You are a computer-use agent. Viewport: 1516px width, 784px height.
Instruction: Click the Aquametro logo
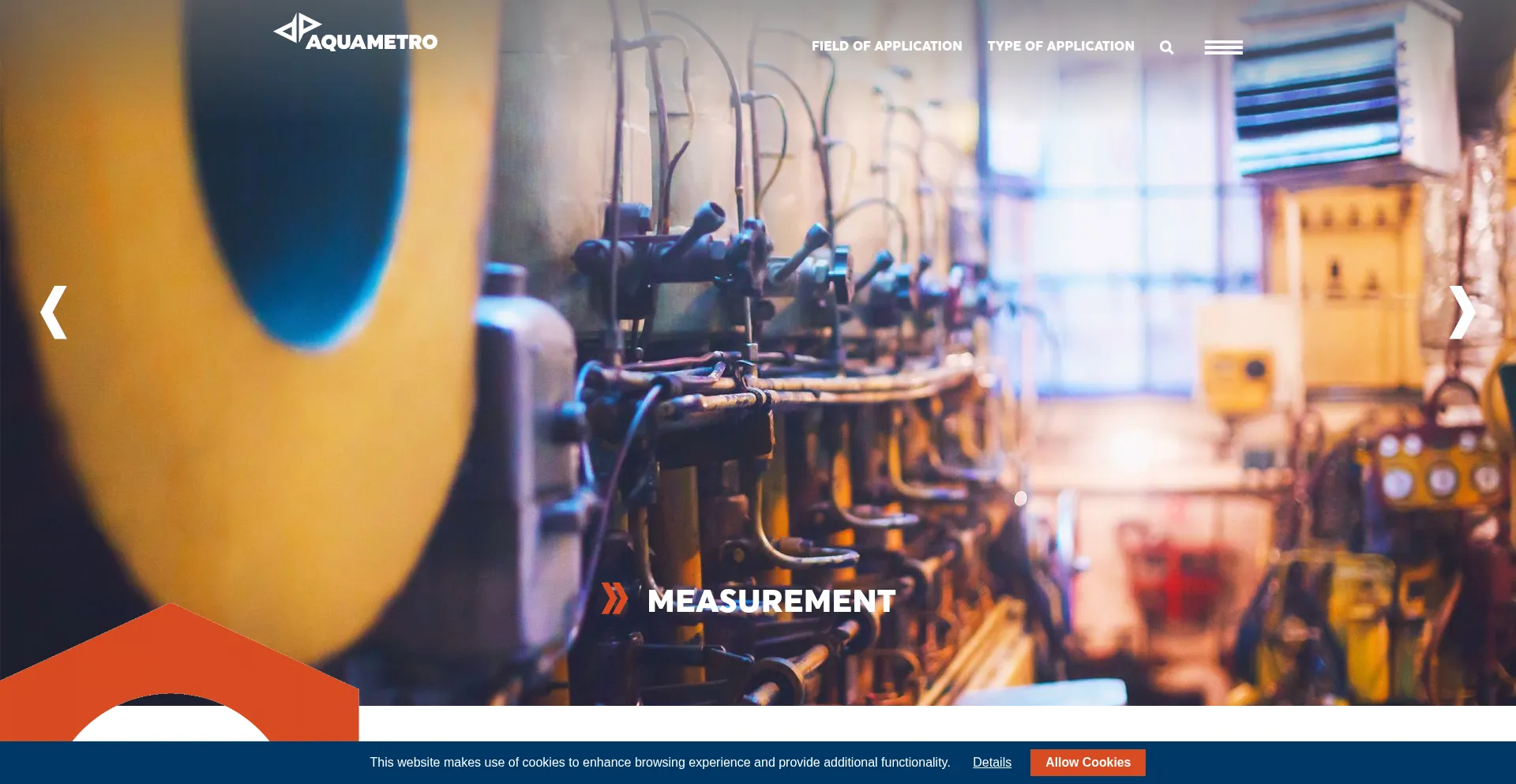355,32
